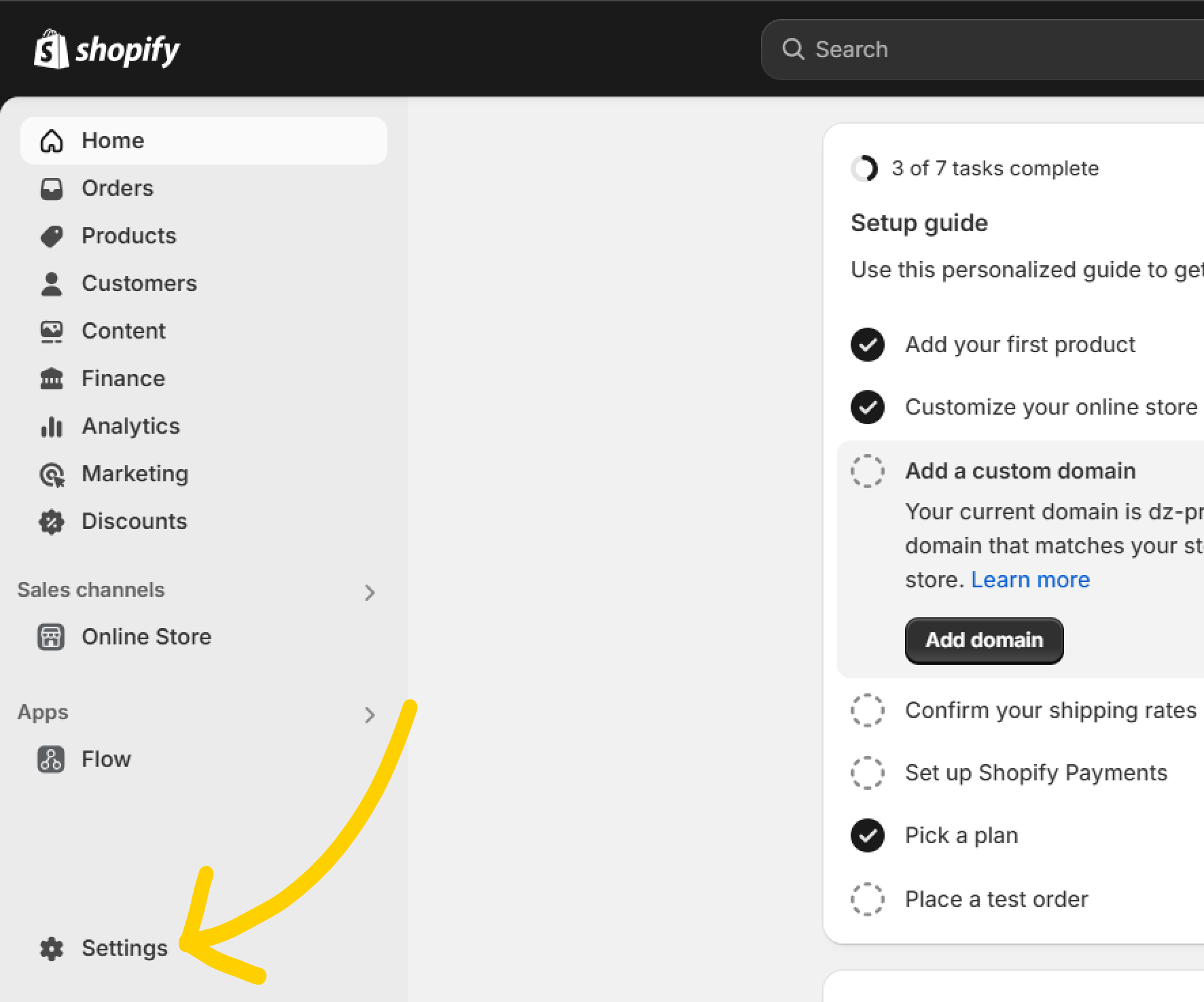Click the Products tag icon
1204x1002 pixels.
[x=52, y=236]
